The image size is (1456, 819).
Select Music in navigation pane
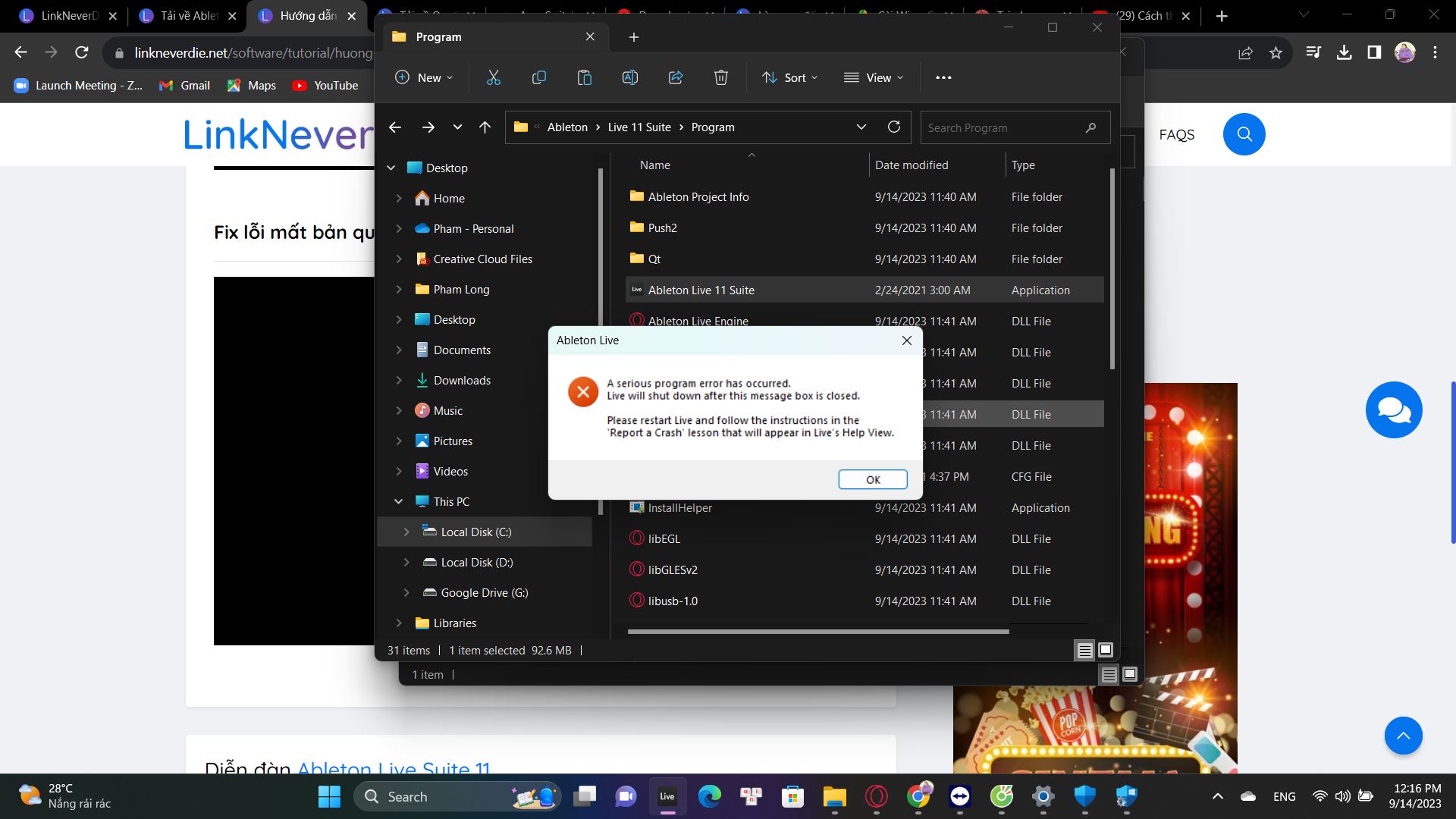pos(447,411)
